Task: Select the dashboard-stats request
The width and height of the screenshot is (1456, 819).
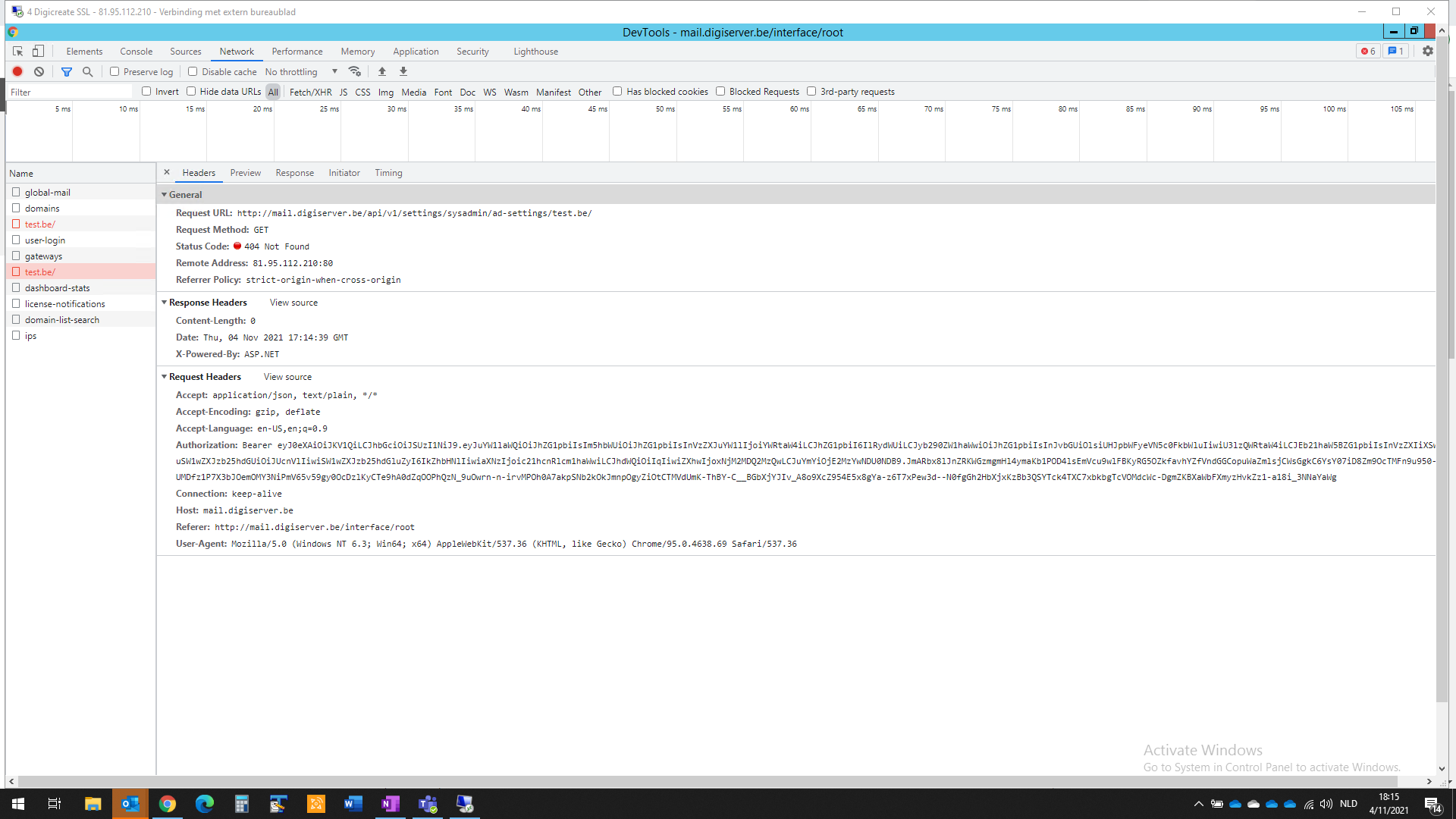Action: (x=57, y=288)
